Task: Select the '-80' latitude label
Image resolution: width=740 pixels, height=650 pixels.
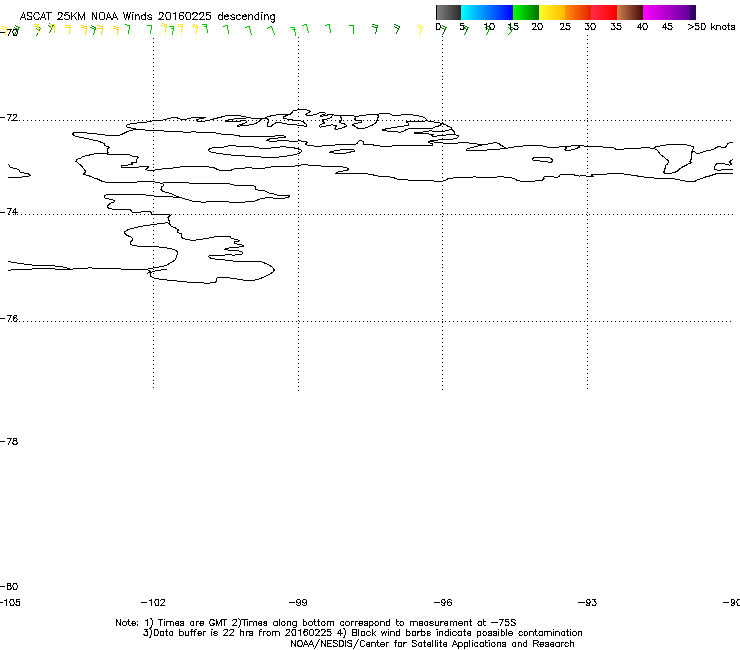Action: 9,587
